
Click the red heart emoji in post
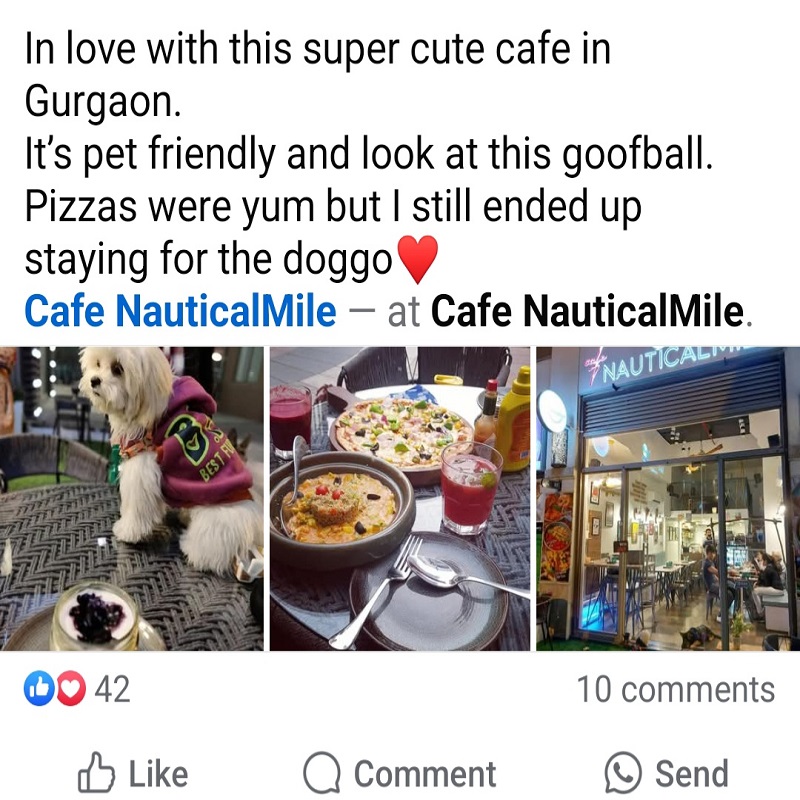click(x=417, y=259)
